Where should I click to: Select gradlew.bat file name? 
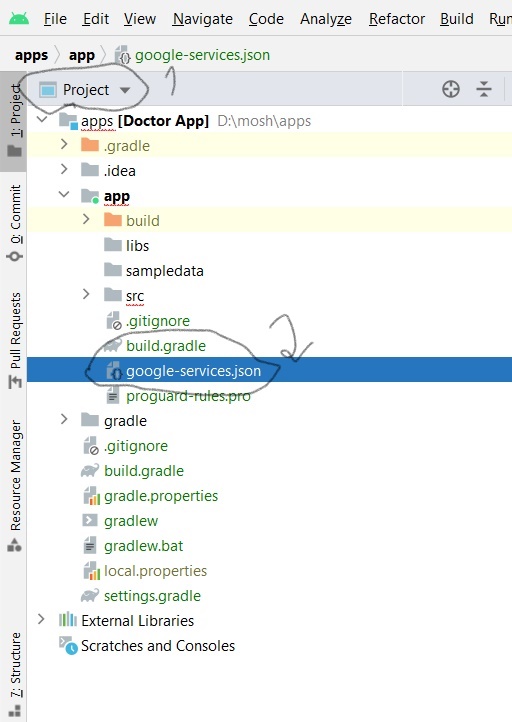pyautogui.click(x=144, y=546)
